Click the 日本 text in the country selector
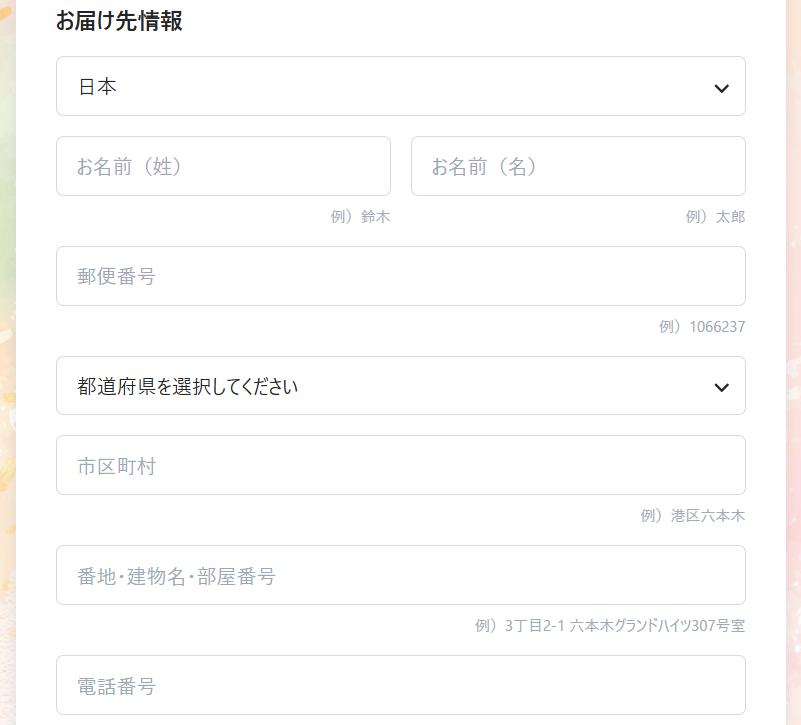The height and width of the screenshot is (725, 801). (98, 87)
